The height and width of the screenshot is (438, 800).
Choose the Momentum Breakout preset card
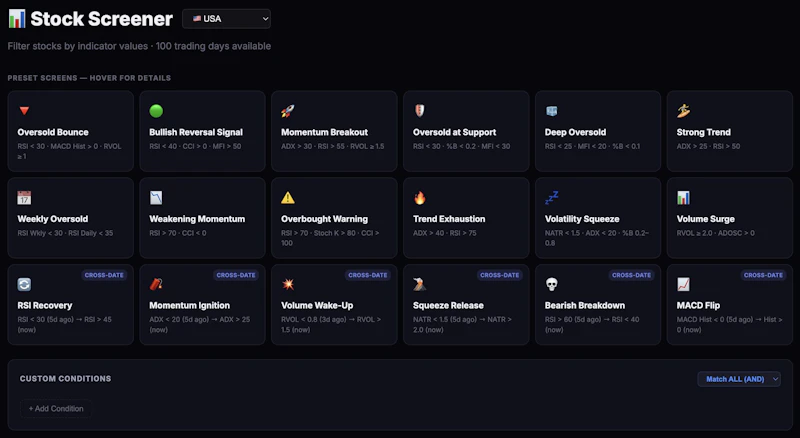click(334, 131)
